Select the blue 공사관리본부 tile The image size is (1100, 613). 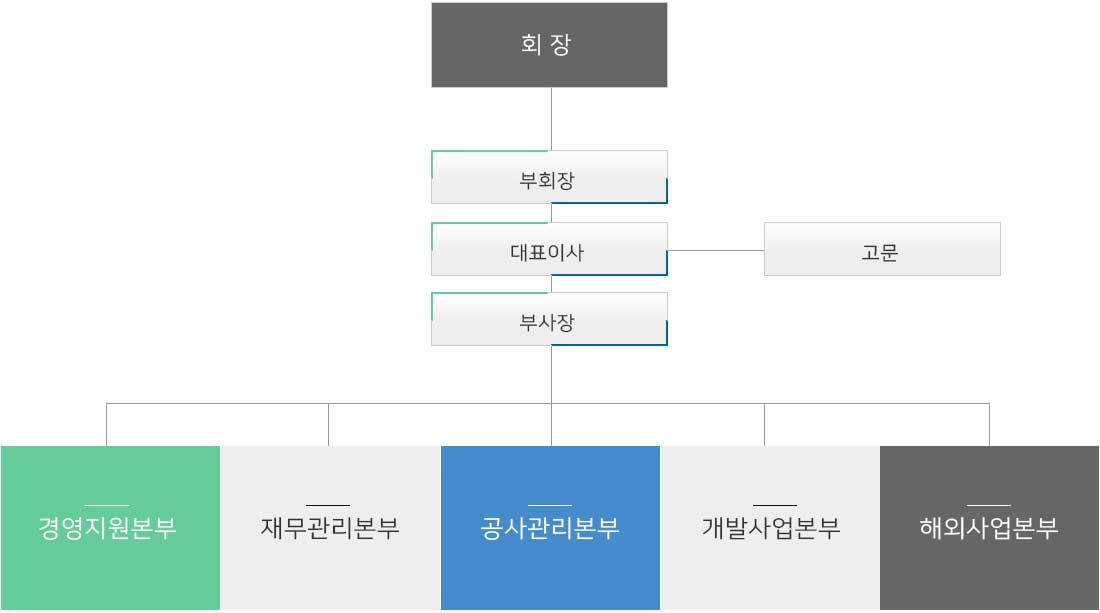coord(551,528)
